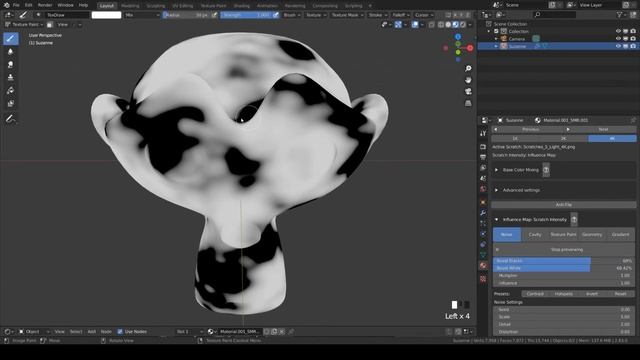The height and width of the screenshot is (360, 640).
Task: Toggle Use Nodes checkbox
Action: 120,331
